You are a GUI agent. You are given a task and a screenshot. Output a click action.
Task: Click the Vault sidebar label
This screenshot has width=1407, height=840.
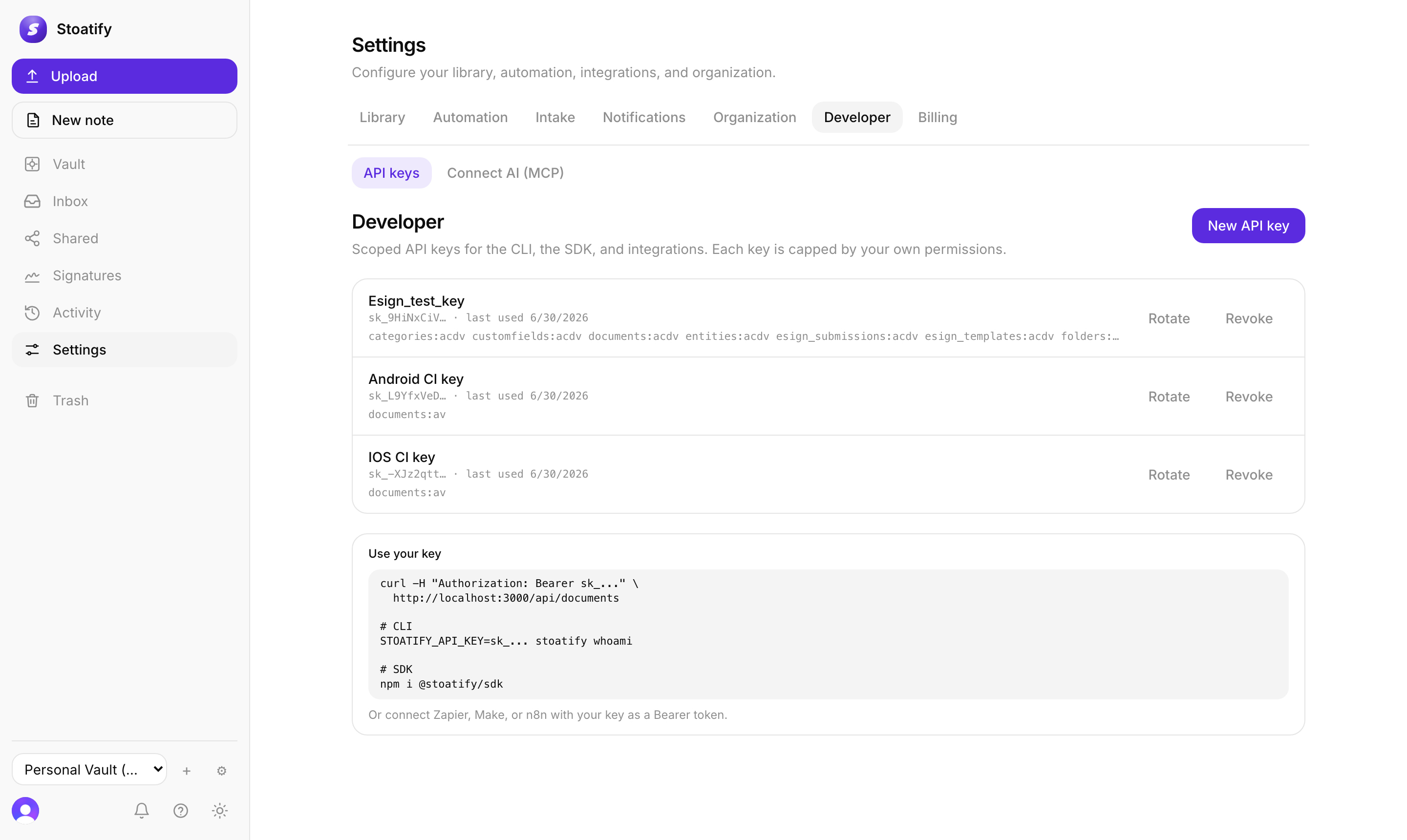tap(68, 164)
